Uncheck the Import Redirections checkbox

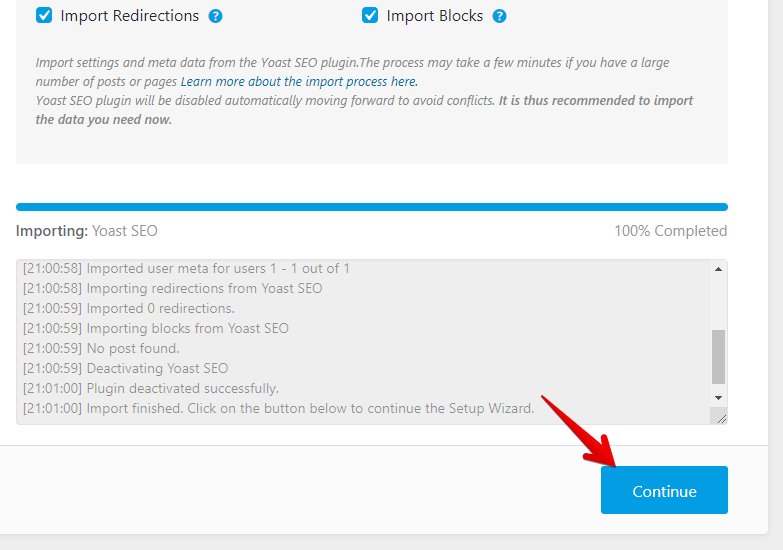point(44,15)
